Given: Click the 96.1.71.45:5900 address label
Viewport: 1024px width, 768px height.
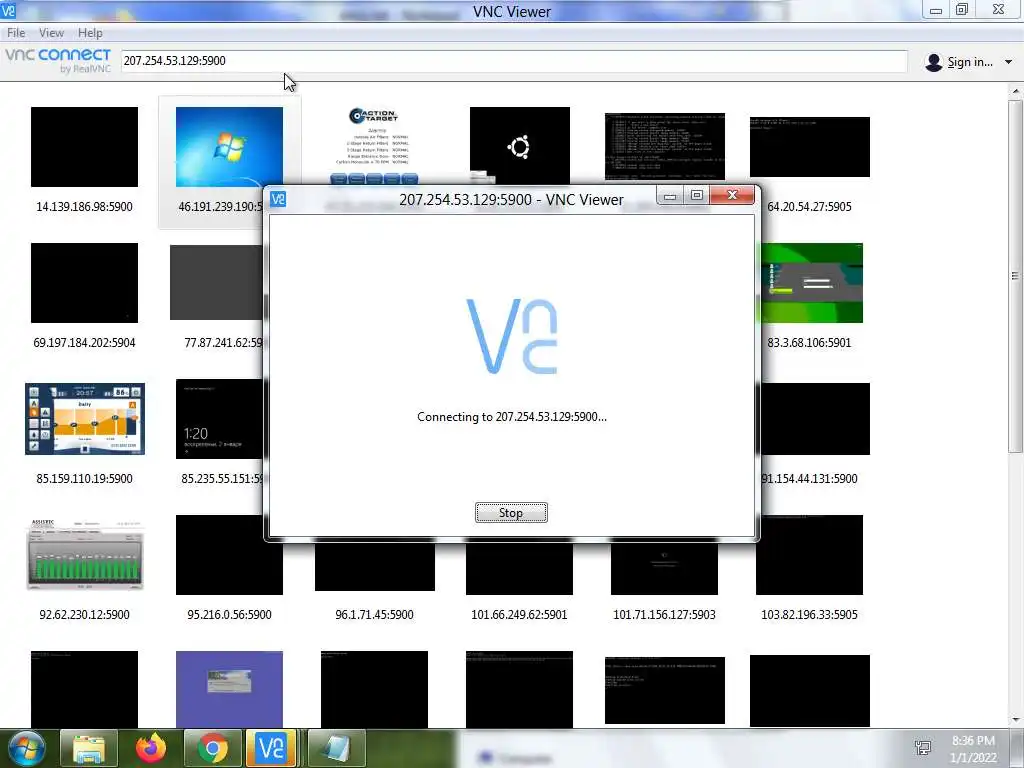Looking at the screenshot, I should (374, 615).
